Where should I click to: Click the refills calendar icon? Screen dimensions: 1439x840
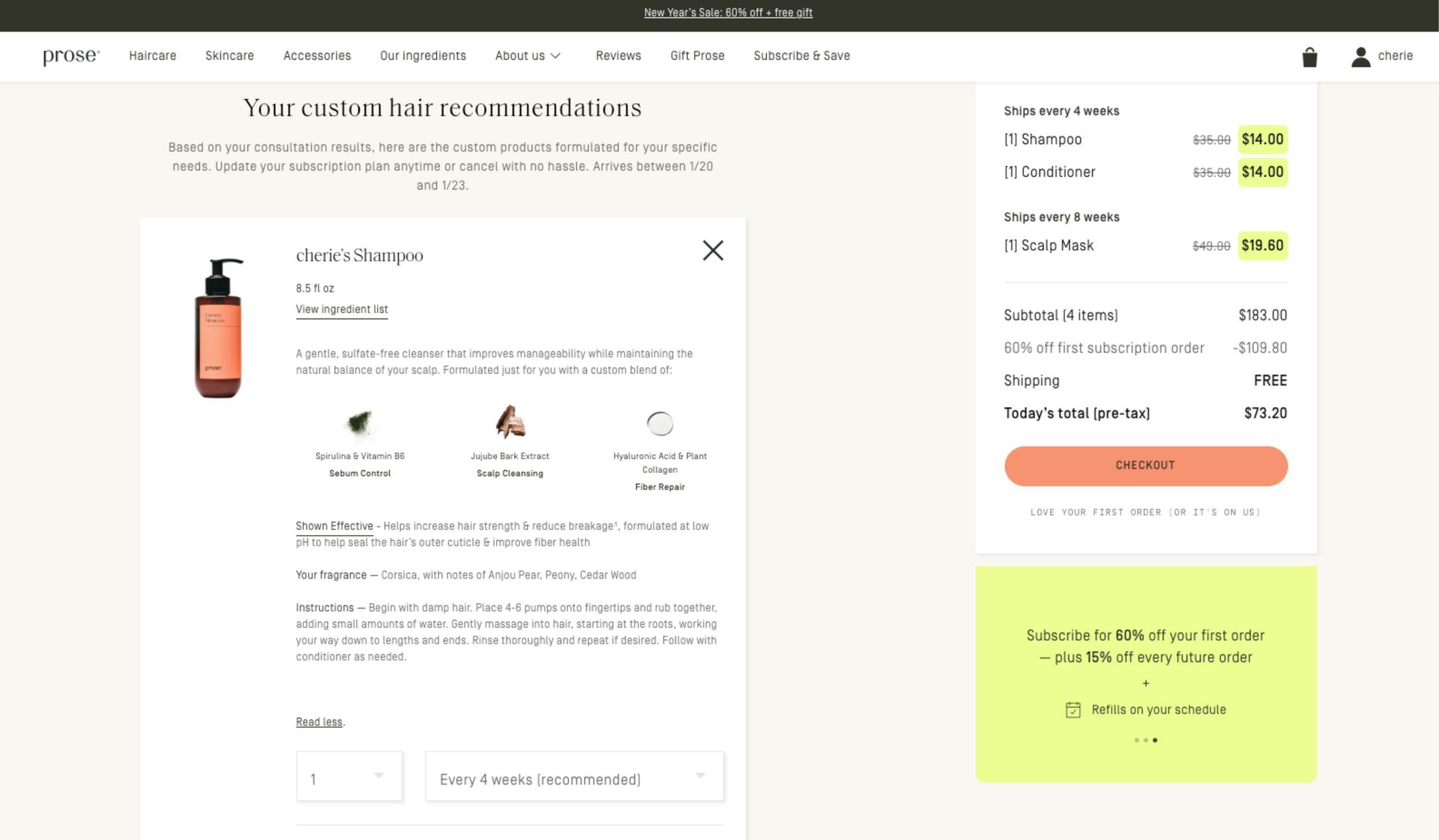(1073, 710)
